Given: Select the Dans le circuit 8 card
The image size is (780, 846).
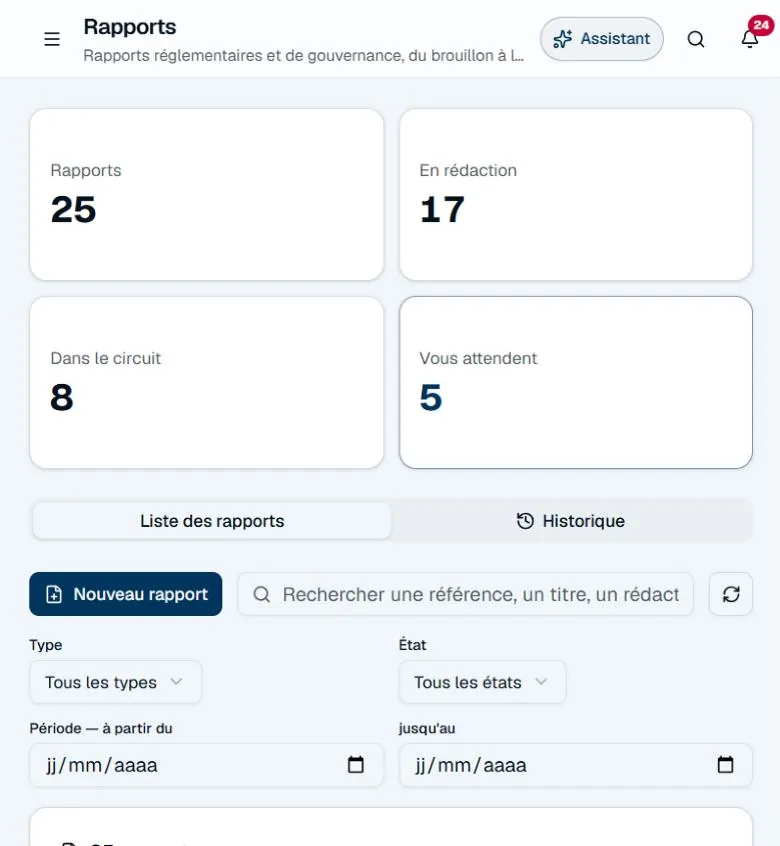Looking at the screenshot, I should point(207,383).
